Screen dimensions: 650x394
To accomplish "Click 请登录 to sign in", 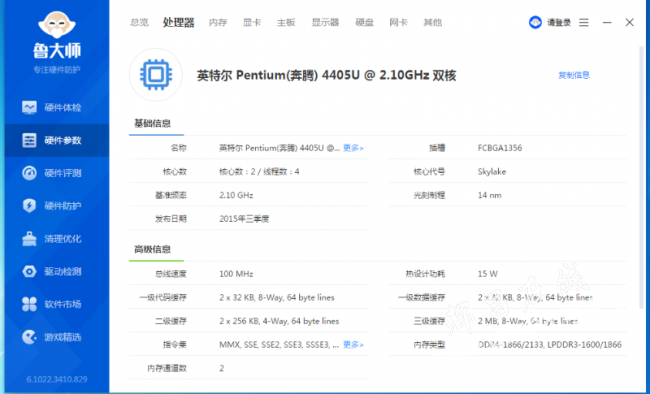I will point(559,23).
